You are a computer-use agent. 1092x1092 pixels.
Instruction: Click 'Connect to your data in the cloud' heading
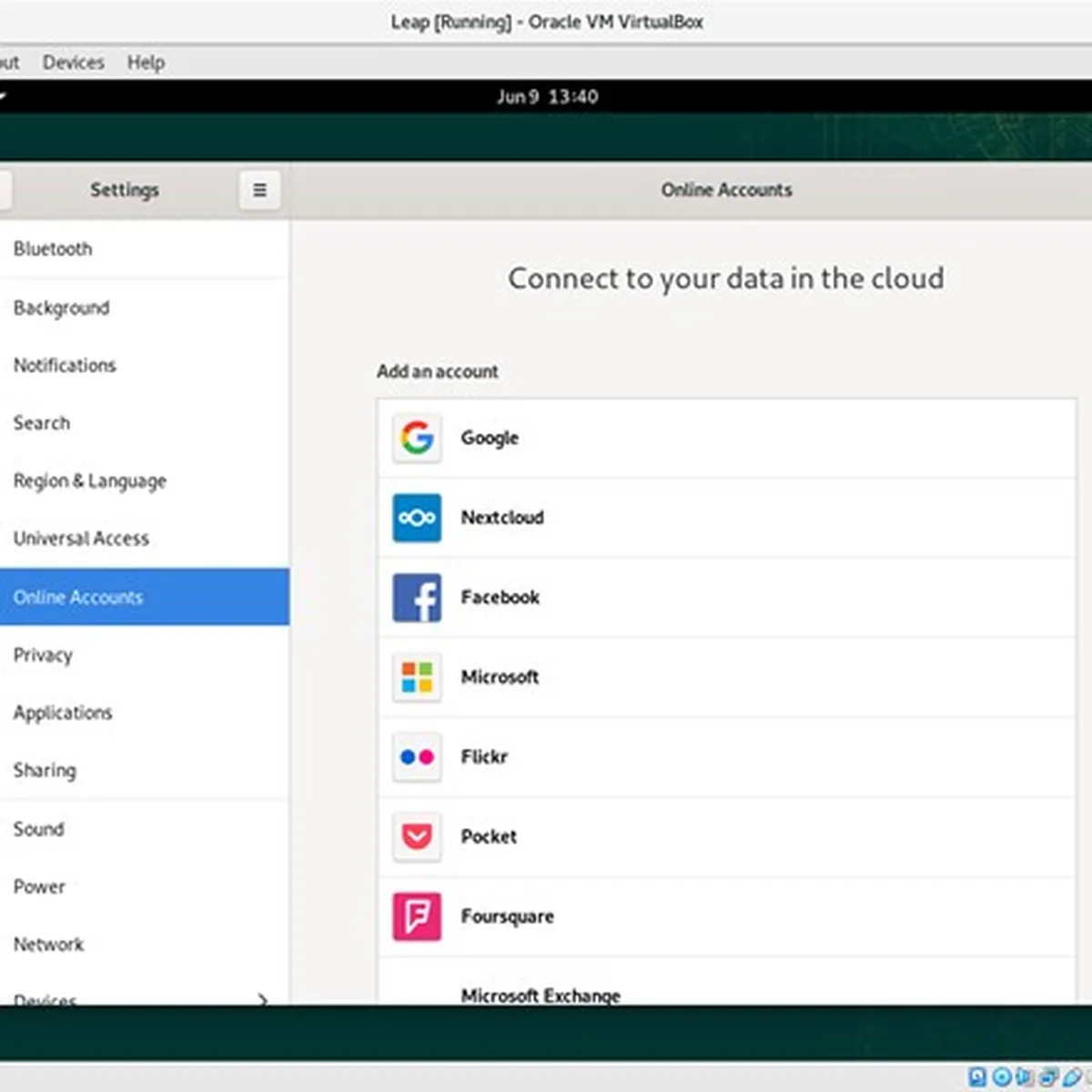click(726, 278)
